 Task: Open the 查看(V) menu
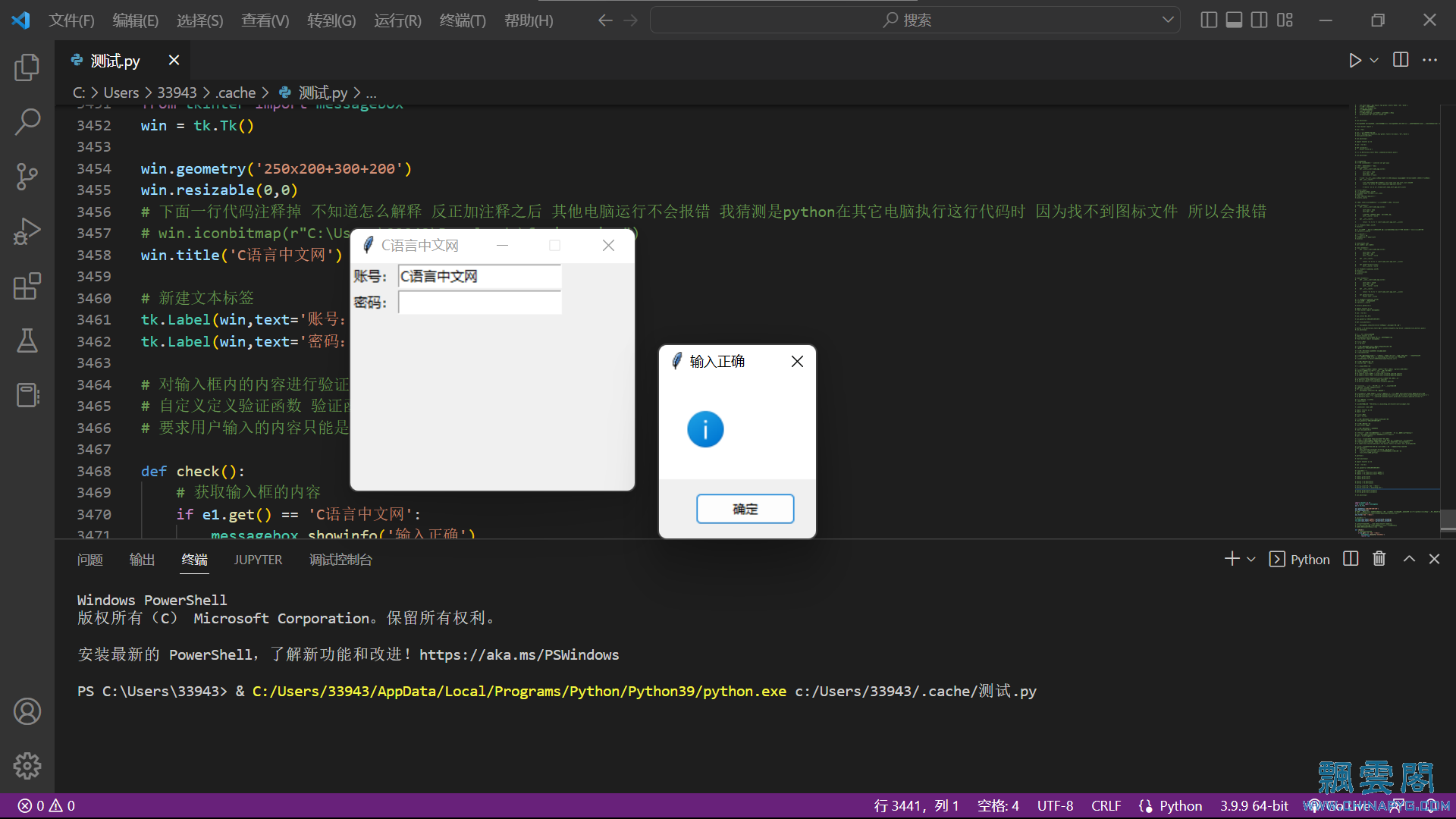click(x=265, y=20)
